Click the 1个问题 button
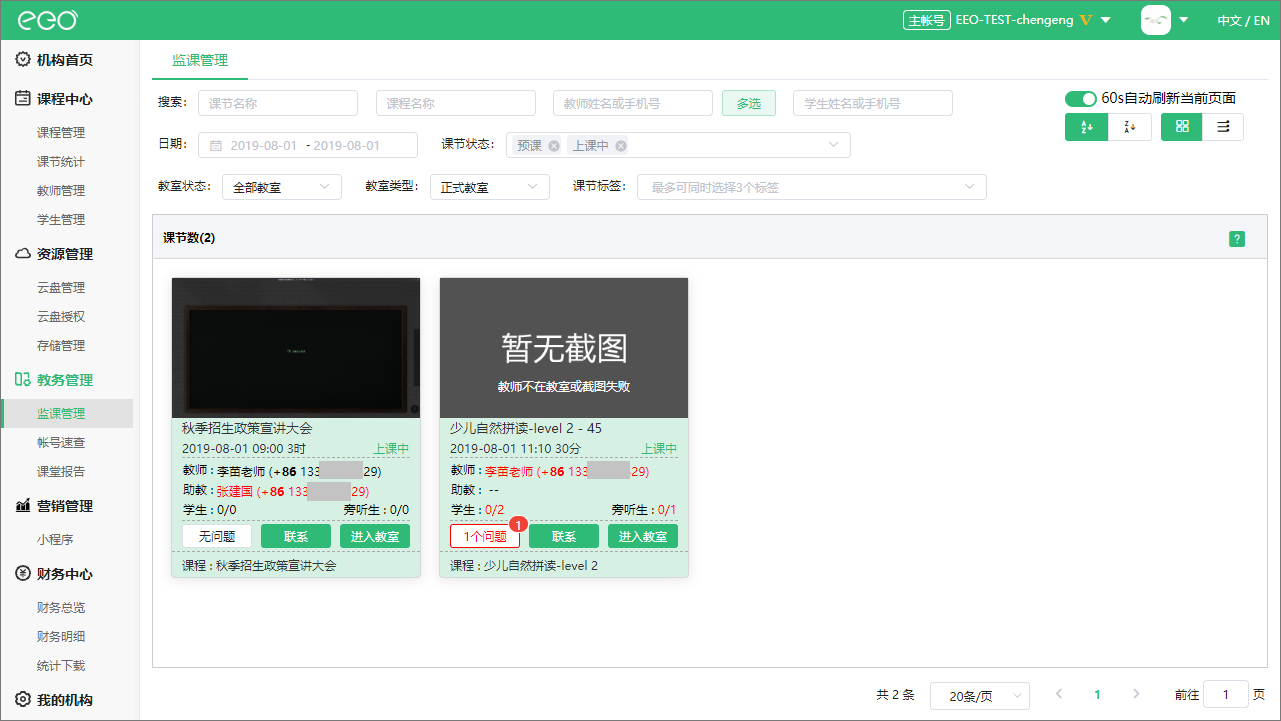The image size is (1281, 721). tap(485, 536)
